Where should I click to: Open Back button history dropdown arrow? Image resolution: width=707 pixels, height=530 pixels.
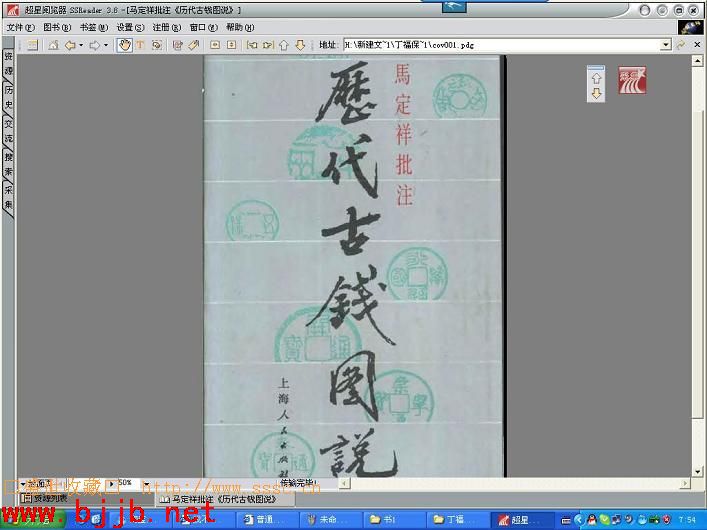[81, 45]
